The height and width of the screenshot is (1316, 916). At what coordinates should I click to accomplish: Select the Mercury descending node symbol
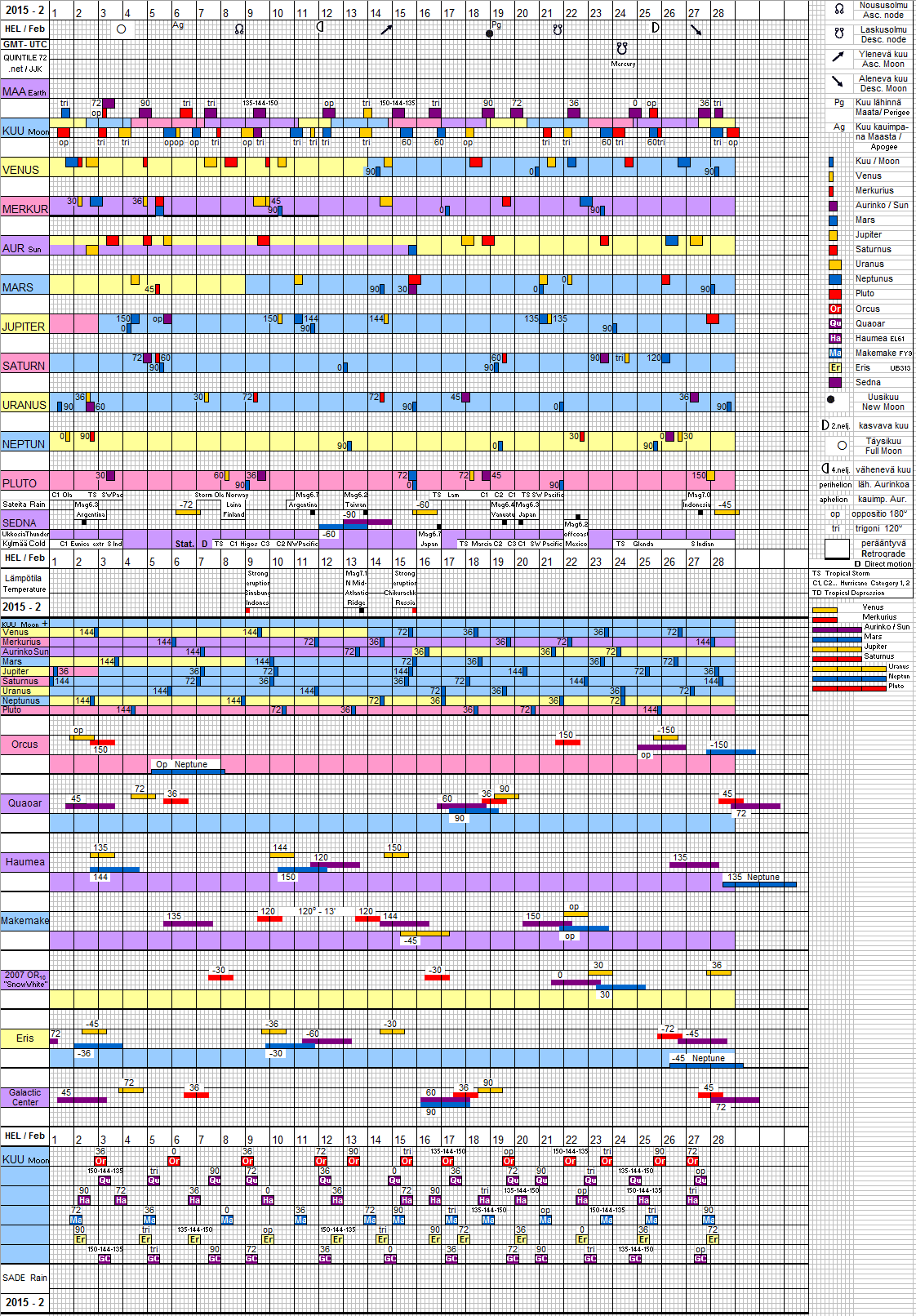tap(622, 49)
